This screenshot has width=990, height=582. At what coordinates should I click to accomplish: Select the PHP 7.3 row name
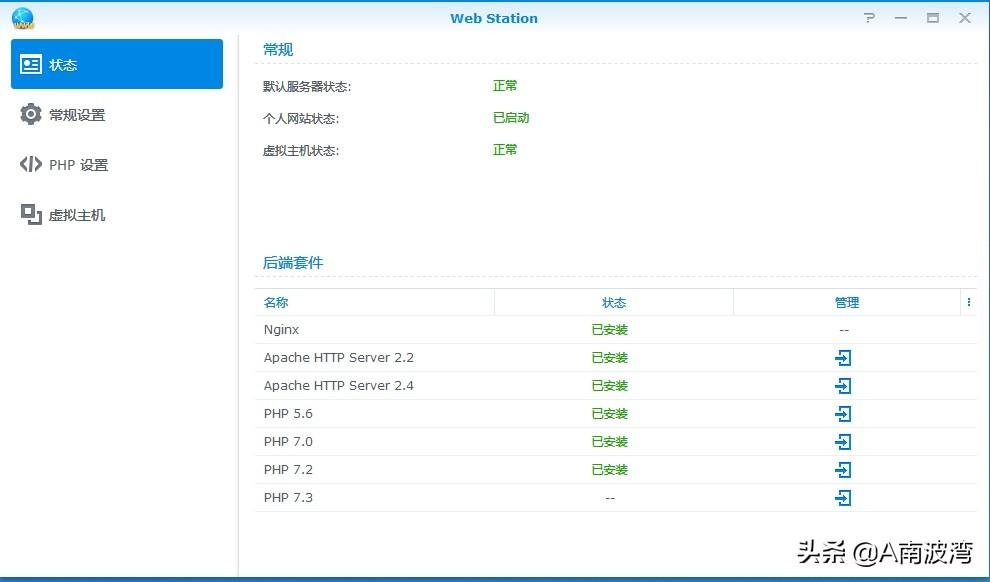click(x=288, y=498)
